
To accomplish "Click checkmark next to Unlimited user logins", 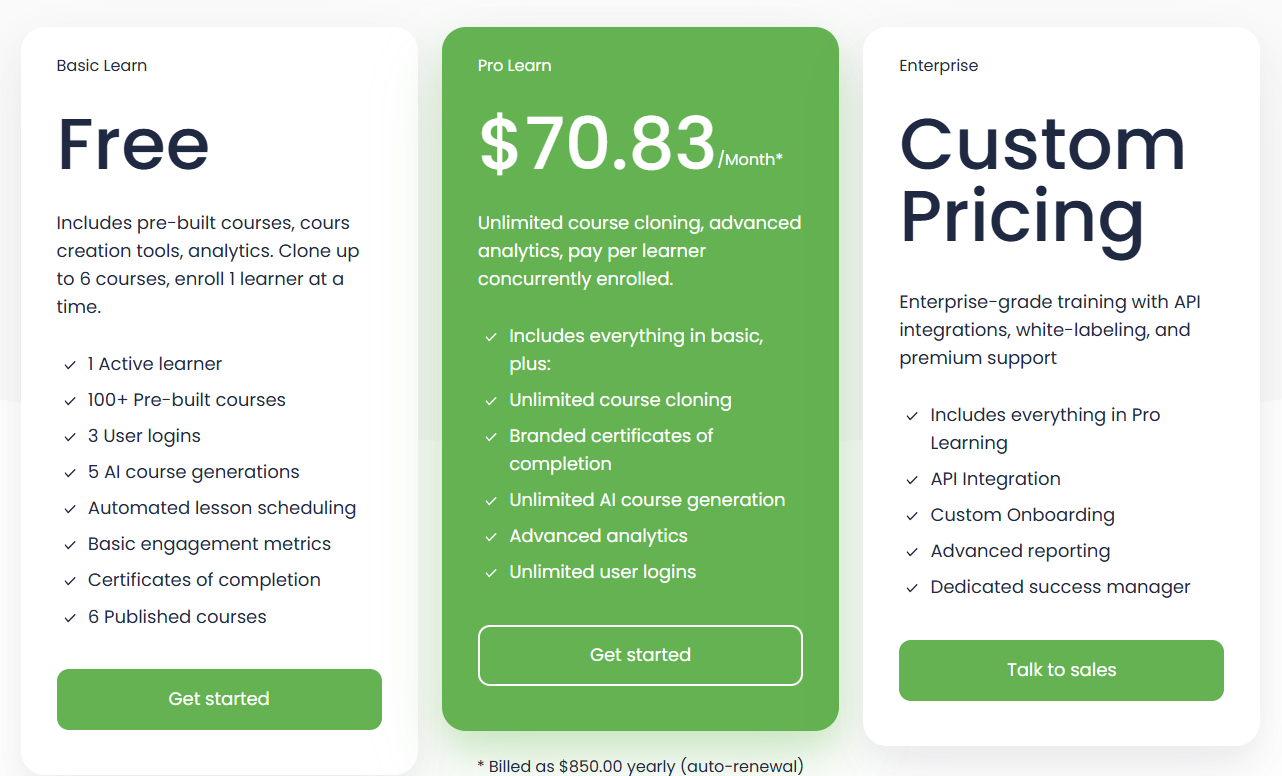I will [491, 573].
